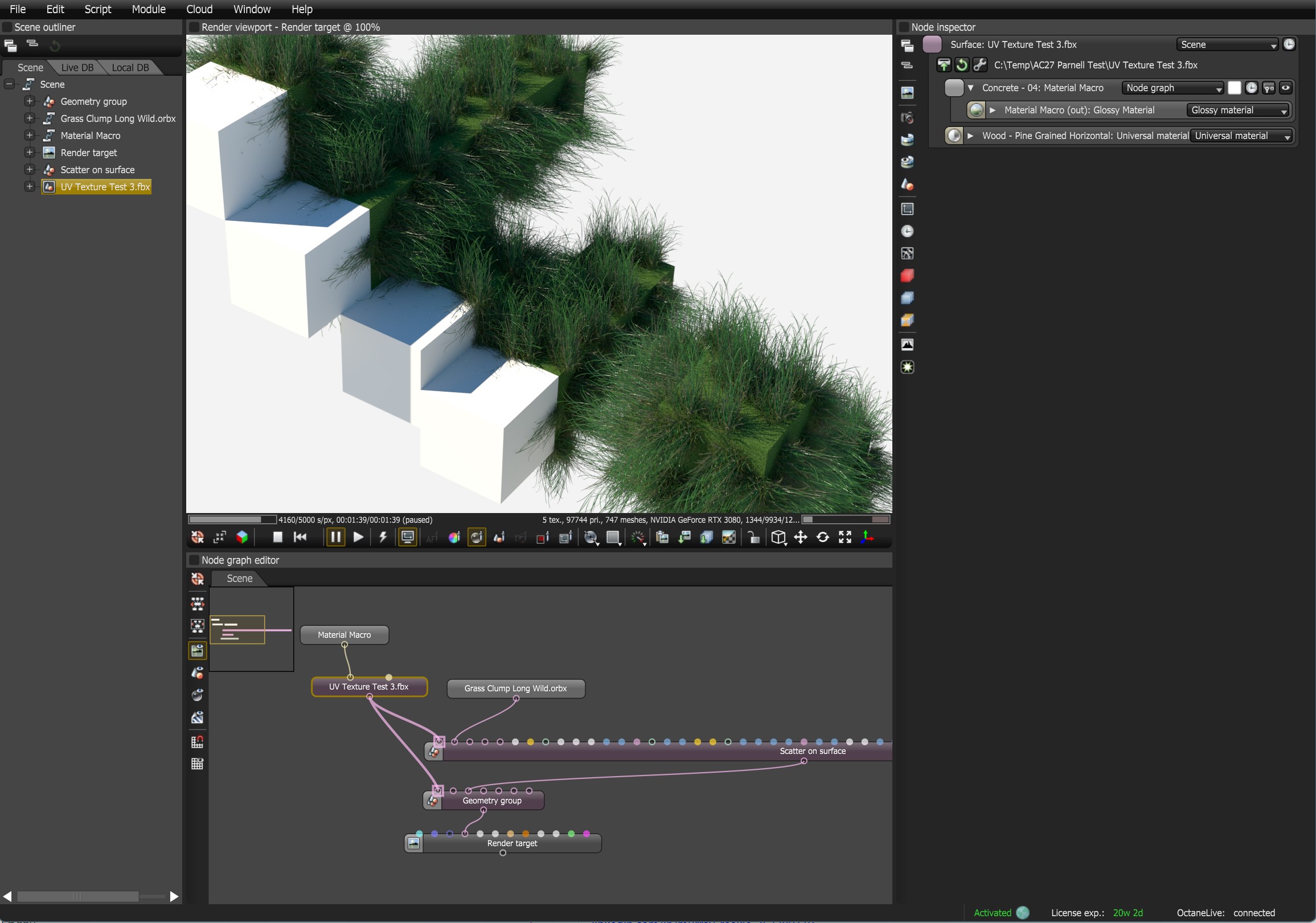
Task: Click the horizontal scrollbar in Scene outliner
Action: click(x=77, y=896)
